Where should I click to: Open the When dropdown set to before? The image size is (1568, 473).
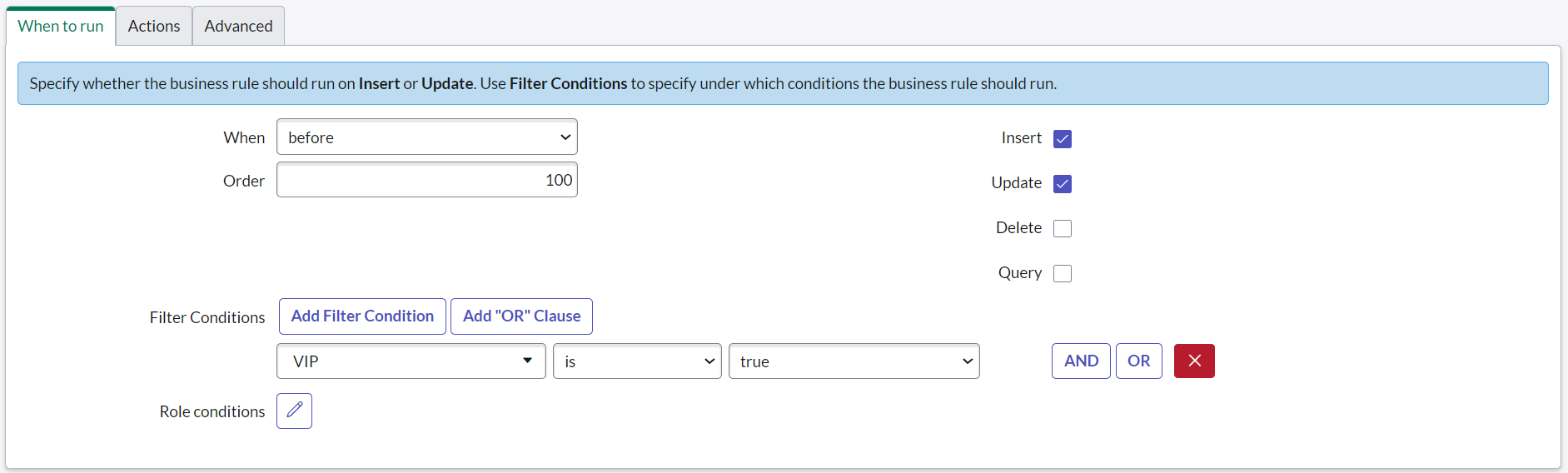coord(426,137)
